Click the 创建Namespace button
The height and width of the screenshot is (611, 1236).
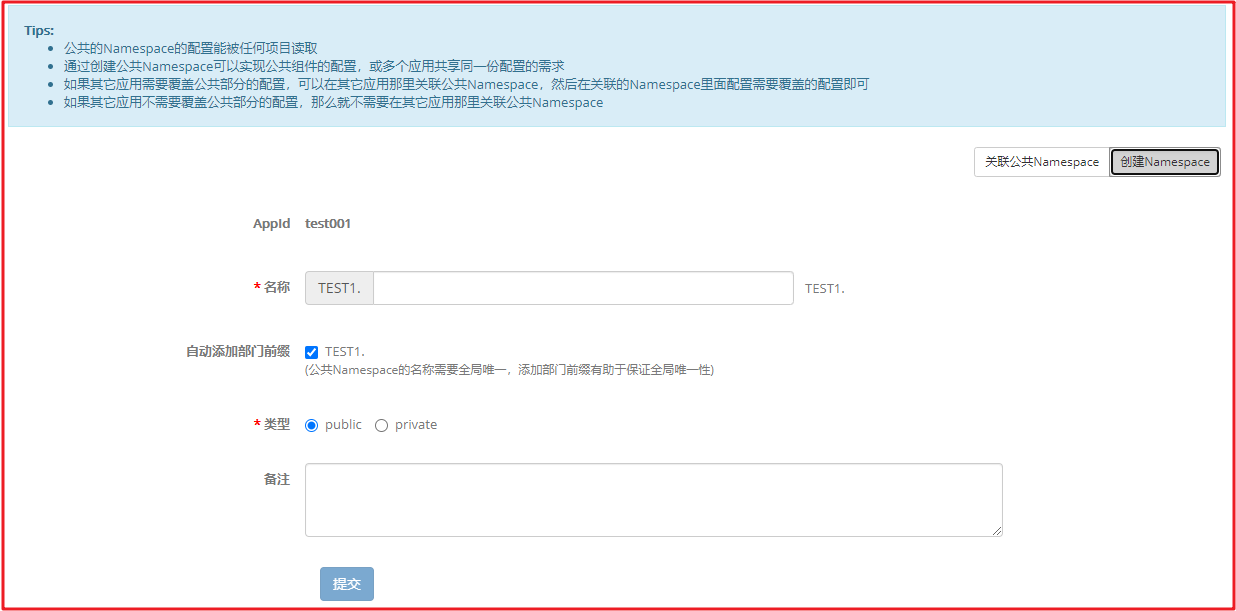pos(1164,161)
